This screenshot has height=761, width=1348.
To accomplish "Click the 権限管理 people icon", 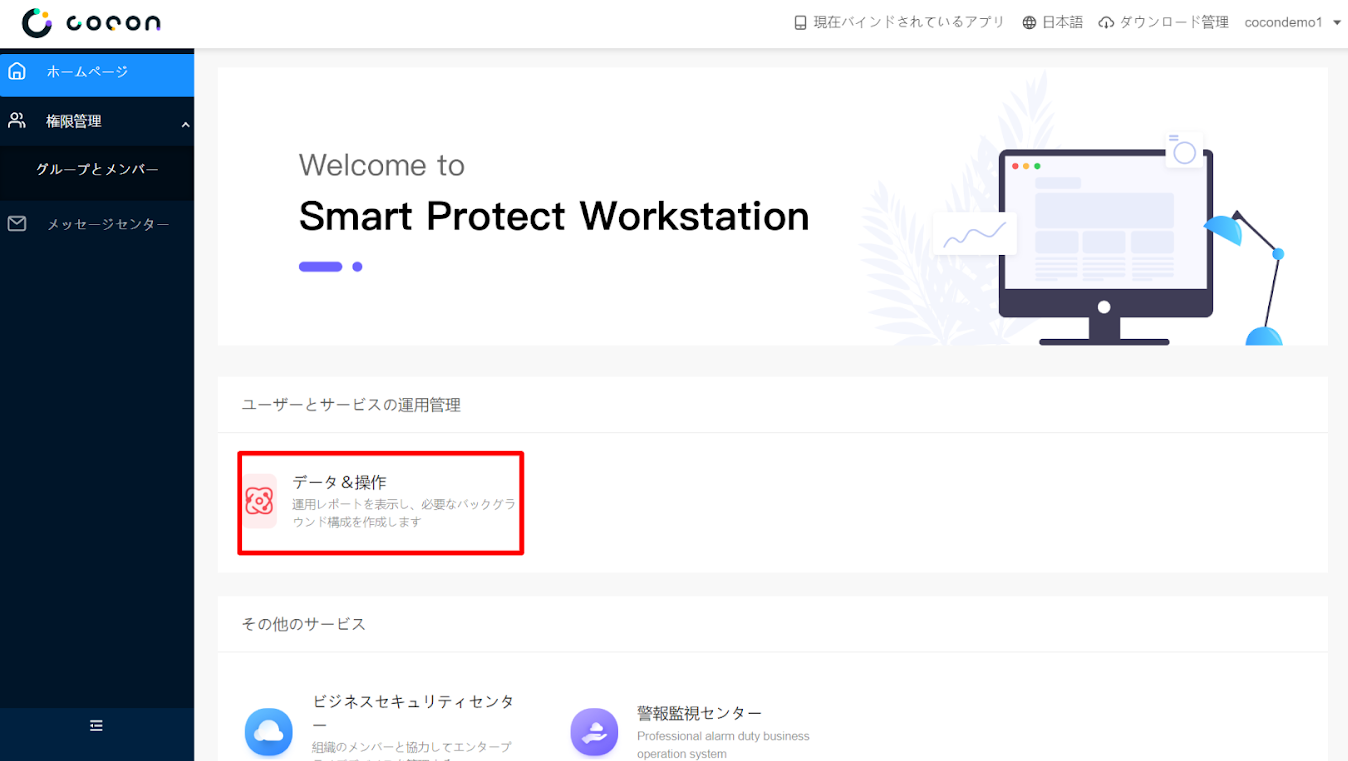I will (17, 121).
